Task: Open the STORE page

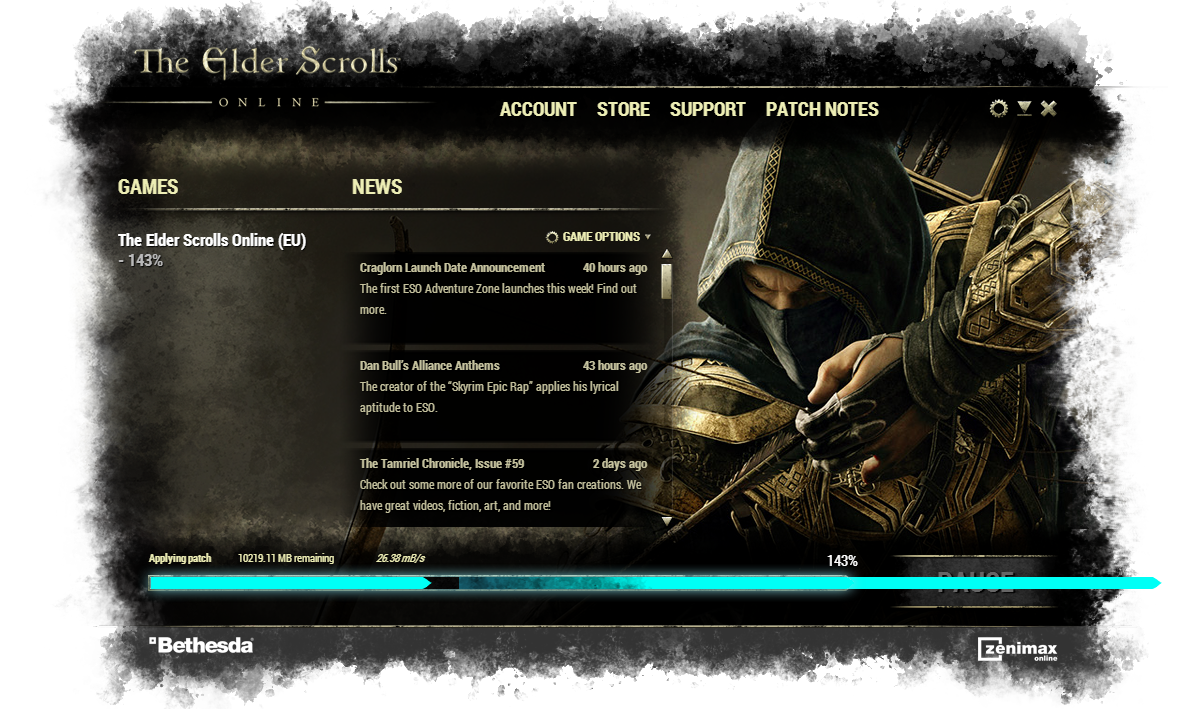Action: [623, 109]
